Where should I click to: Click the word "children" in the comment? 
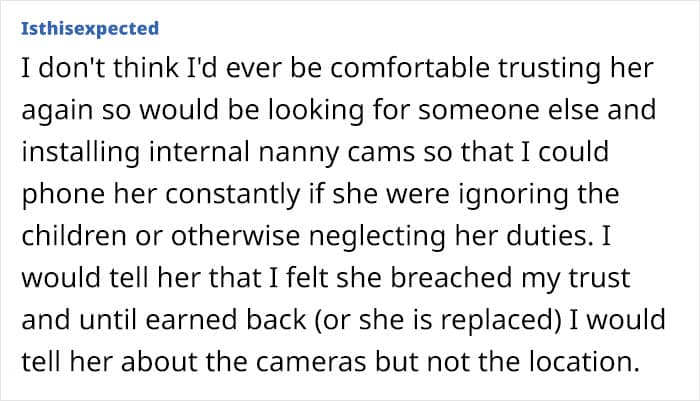[x=74, y=235]
